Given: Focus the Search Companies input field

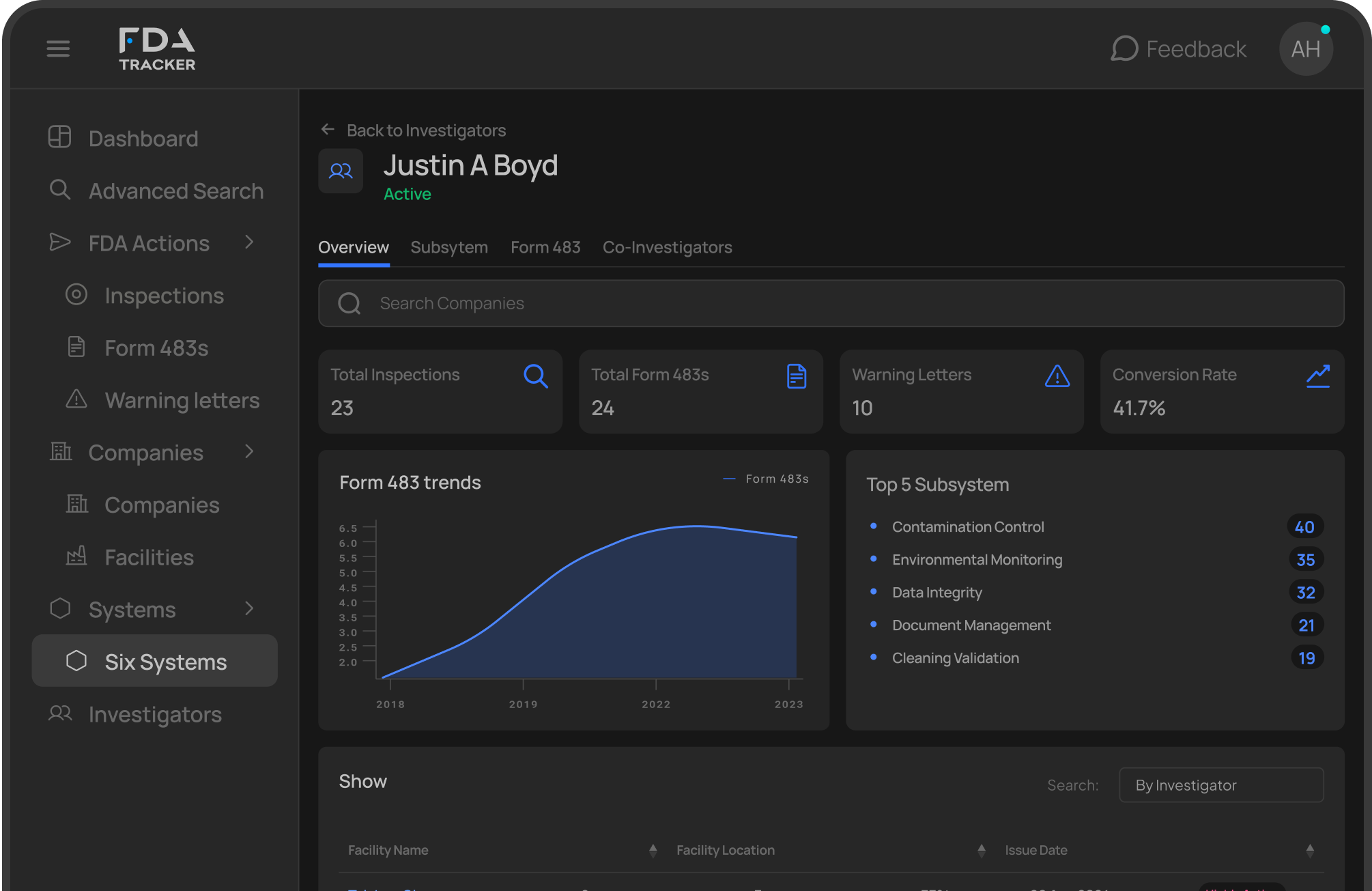Looking at the screenshot, I should point(831,303).
